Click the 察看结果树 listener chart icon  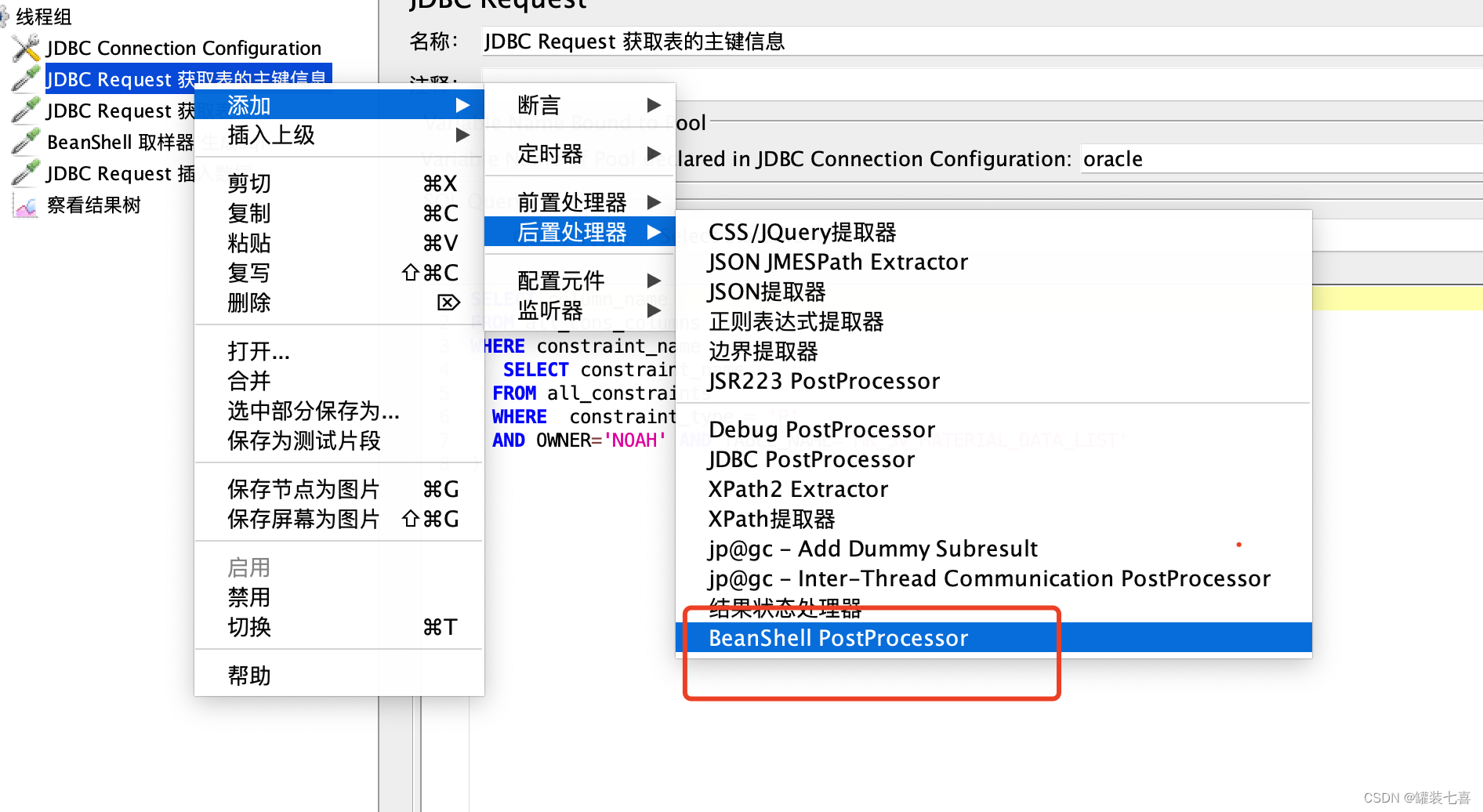tap(26, 205)
